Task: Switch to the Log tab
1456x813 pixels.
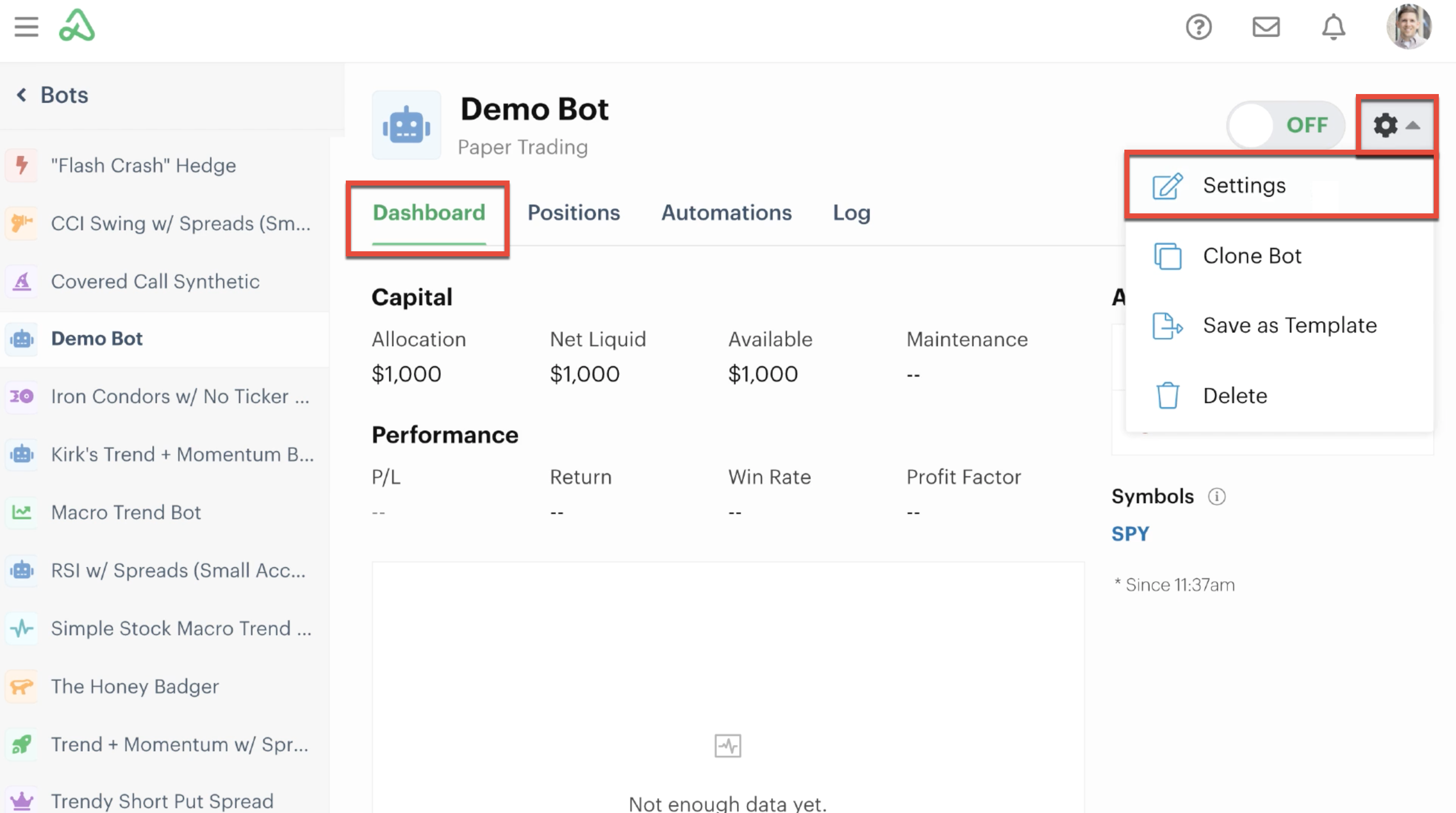Action: tap(851, 213)
